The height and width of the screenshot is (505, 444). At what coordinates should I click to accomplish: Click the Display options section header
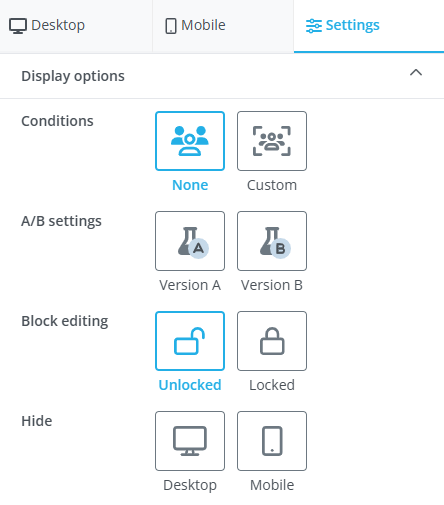222,76
